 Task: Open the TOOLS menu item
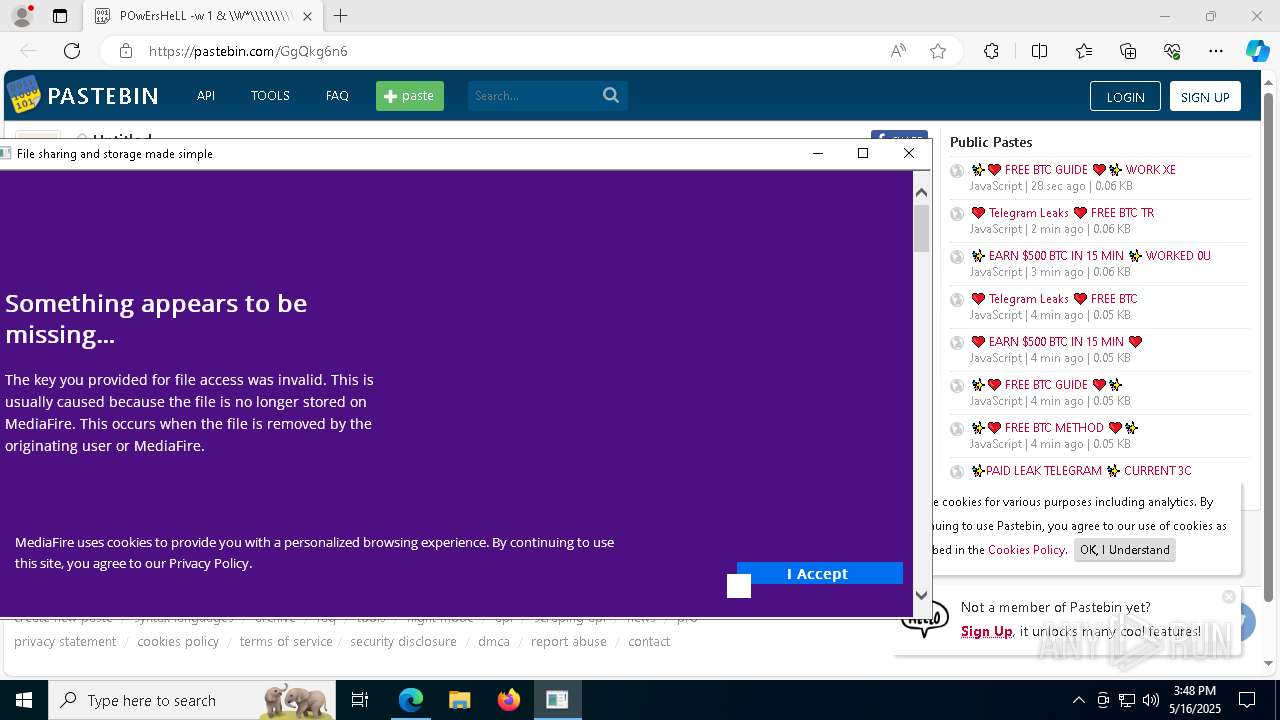click(x=270, y=96)
